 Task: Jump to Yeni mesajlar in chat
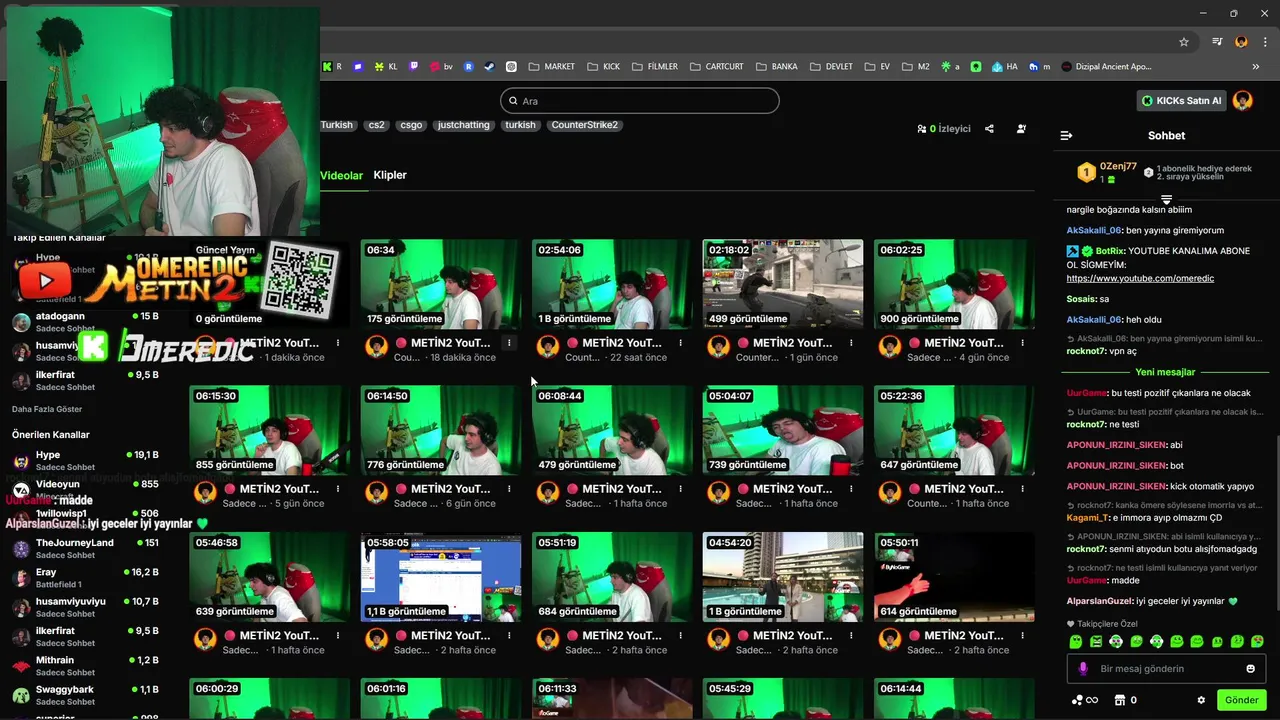pos(1165,372)
